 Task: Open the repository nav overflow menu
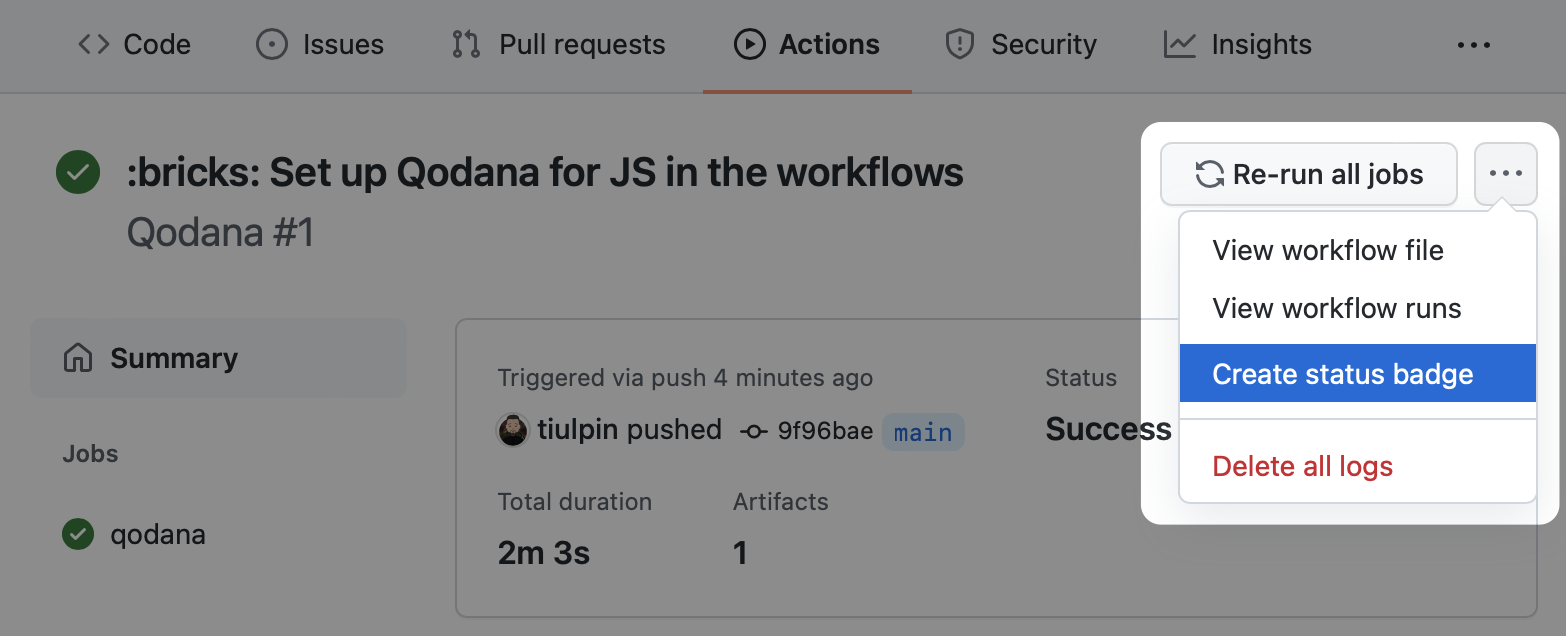click(x=1474, y=45)
